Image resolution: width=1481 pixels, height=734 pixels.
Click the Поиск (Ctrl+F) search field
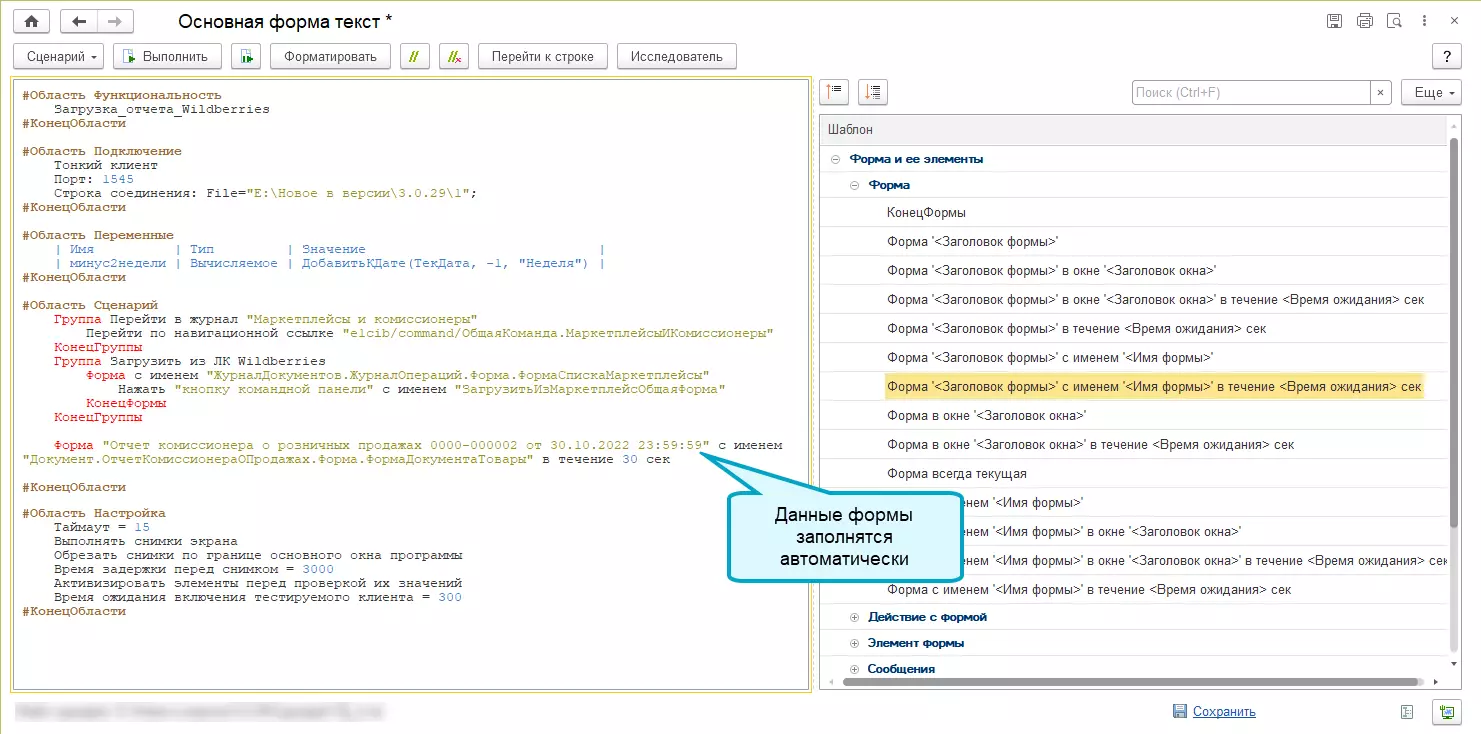[x=1249, y=92]
